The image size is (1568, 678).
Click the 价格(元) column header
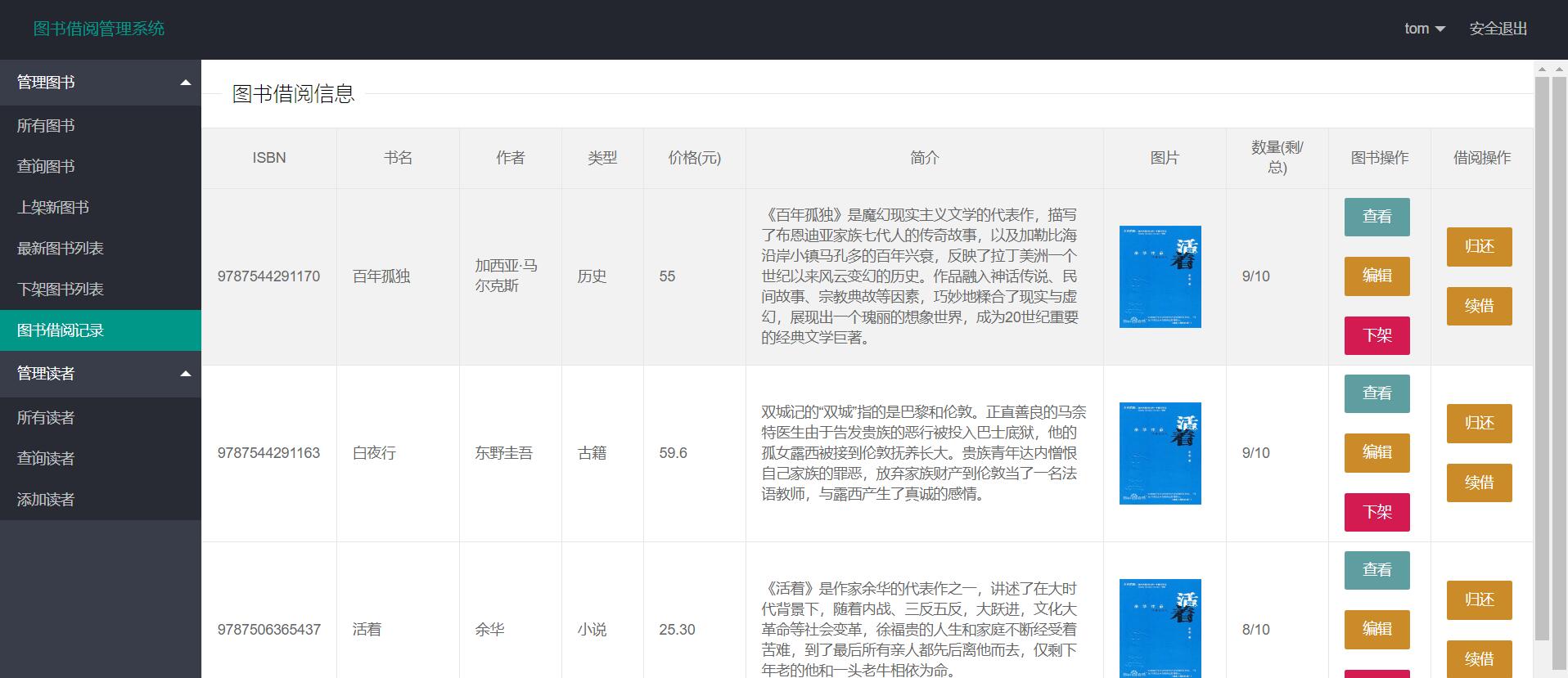pyautogui.click(x=695, y=158)
